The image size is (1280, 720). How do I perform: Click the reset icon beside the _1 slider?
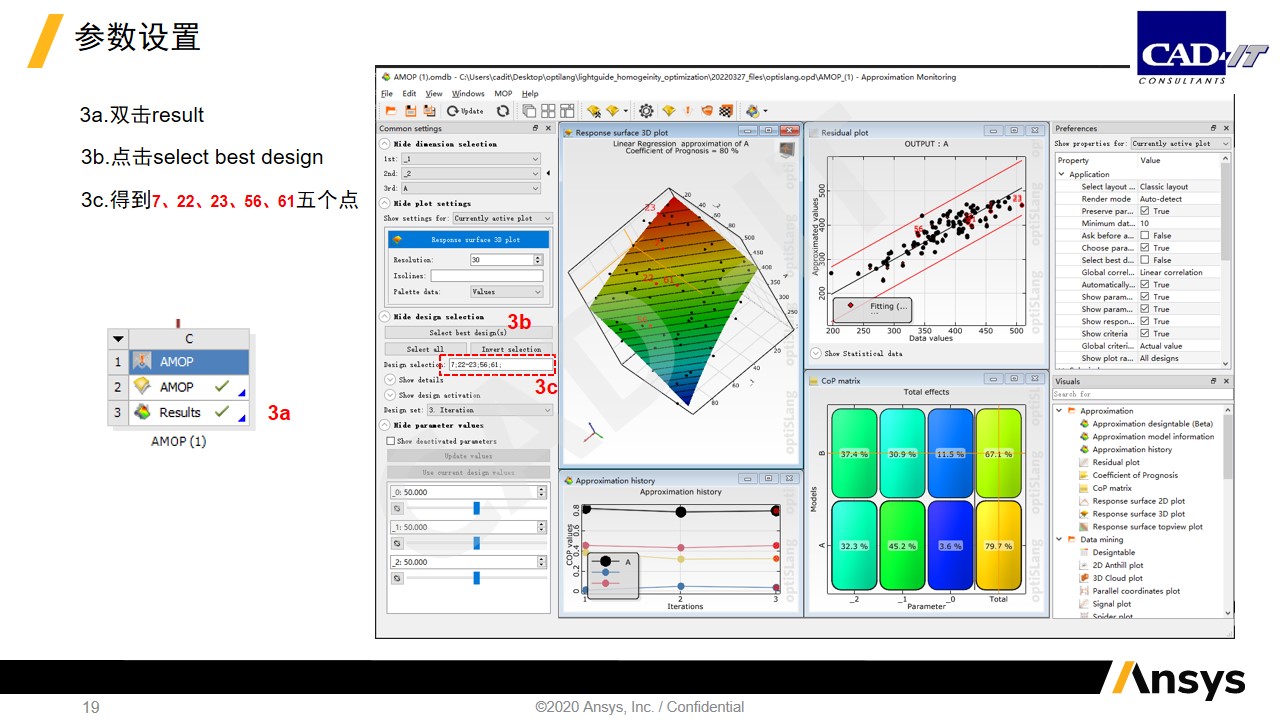(x=397, y=543)
